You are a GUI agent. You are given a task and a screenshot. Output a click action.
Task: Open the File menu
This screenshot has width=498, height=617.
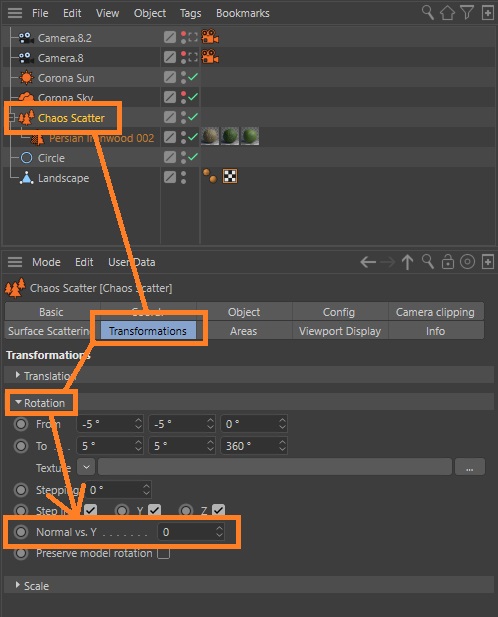40,13
